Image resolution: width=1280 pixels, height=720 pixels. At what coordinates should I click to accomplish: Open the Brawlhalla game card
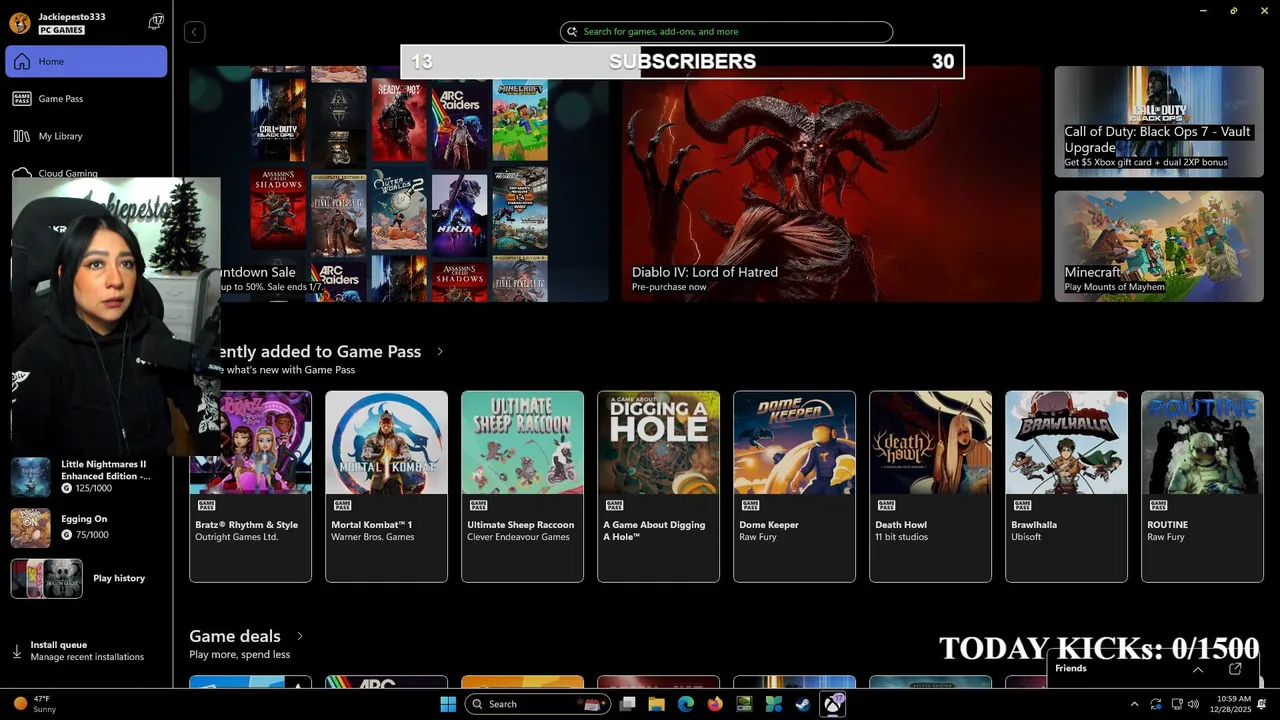pyautogui.click(x=1066, y=486)
